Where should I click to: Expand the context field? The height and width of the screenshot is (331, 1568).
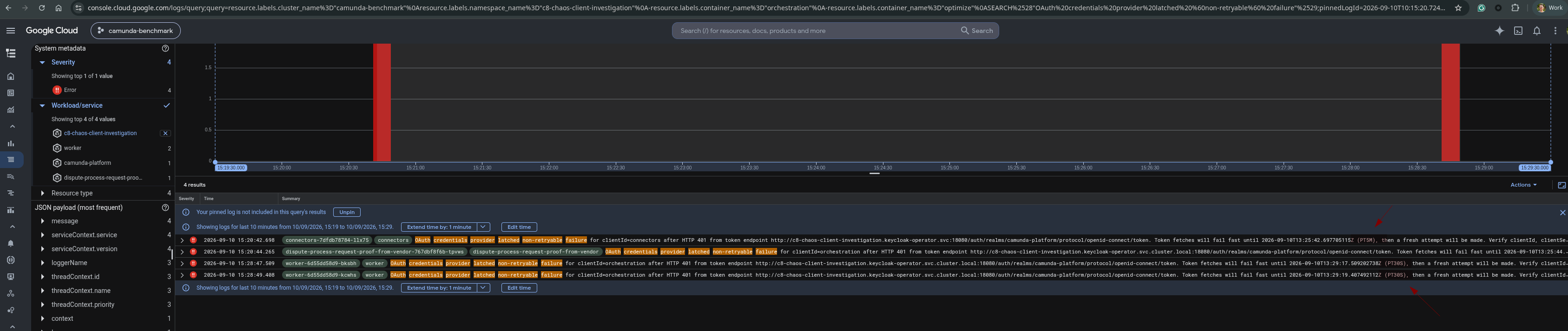[42, 319]
